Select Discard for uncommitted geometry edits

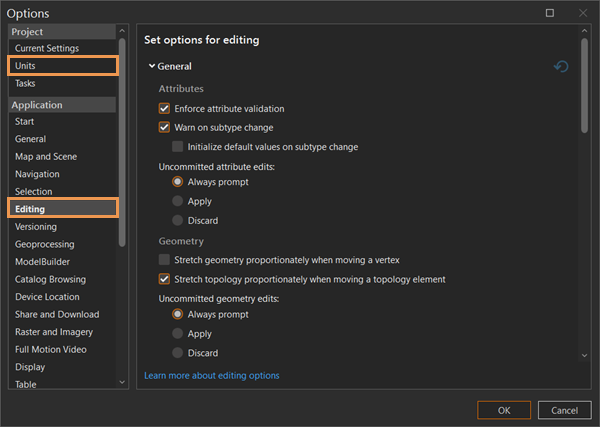(x=178, y=353)
